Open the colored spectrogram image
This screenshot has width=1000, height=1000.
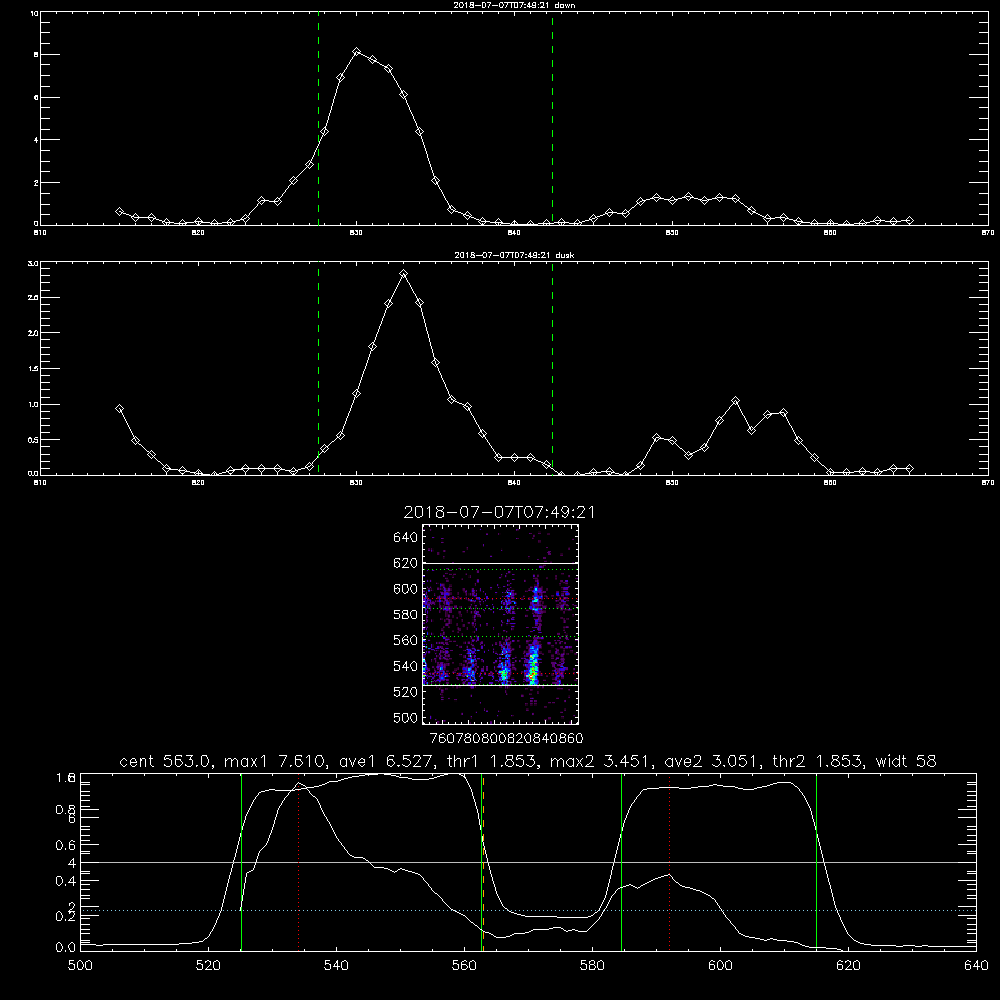click(500, 624)
